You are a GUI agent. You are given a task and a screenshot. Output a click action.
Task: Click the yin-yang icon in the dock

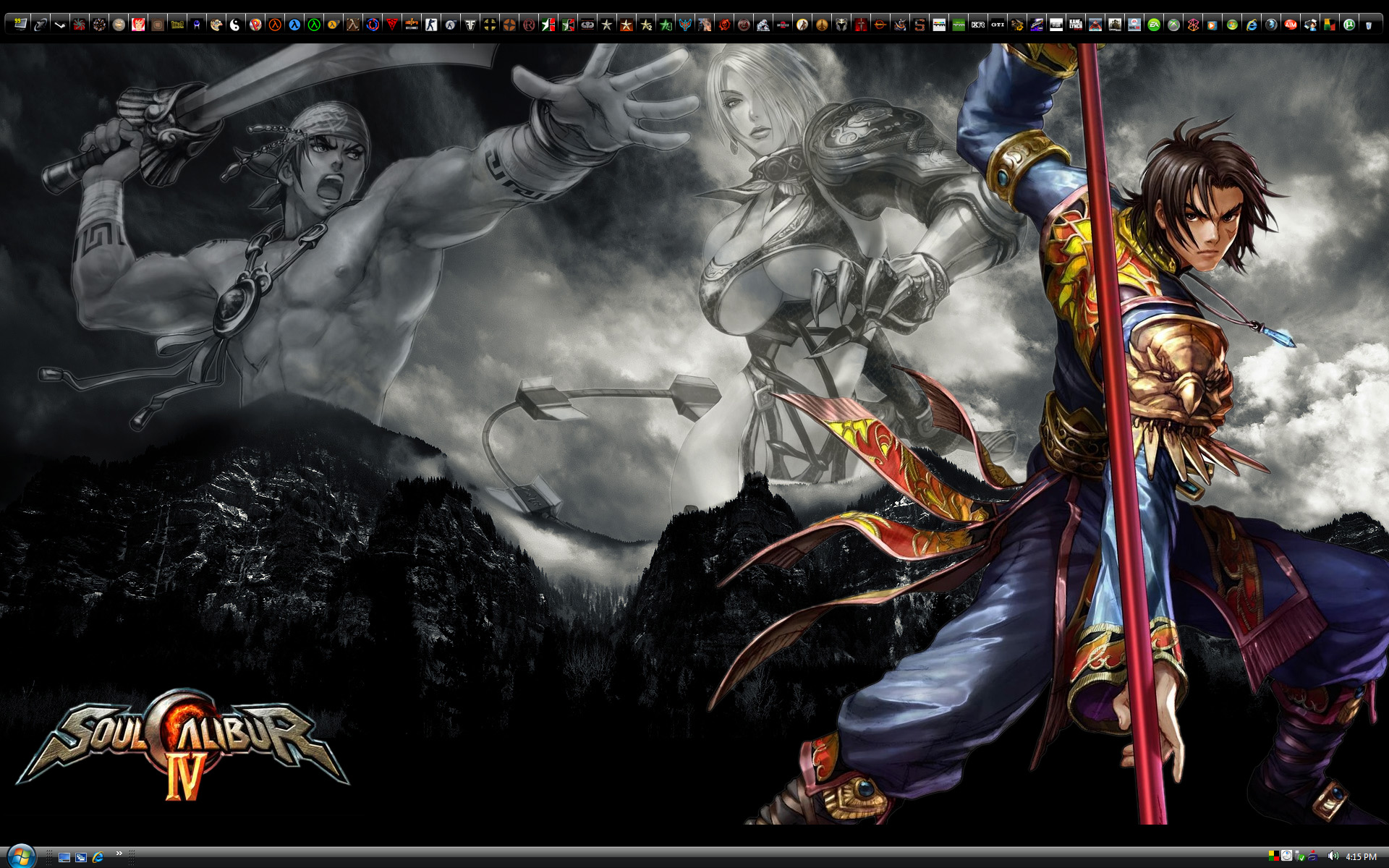(235, 25)
